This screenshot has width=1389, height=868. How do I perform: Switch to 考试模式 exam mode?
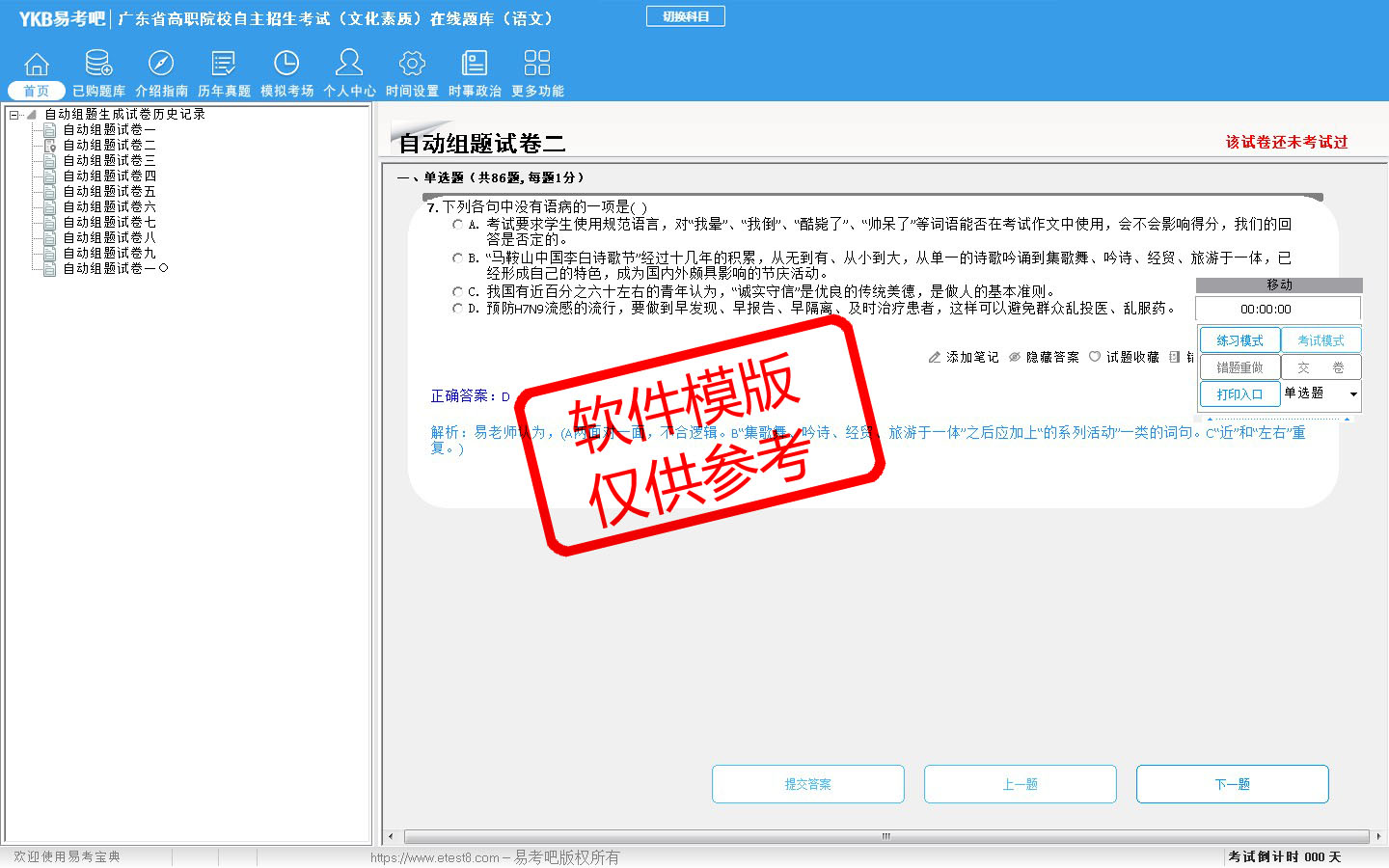click(x=1321, y=340)
